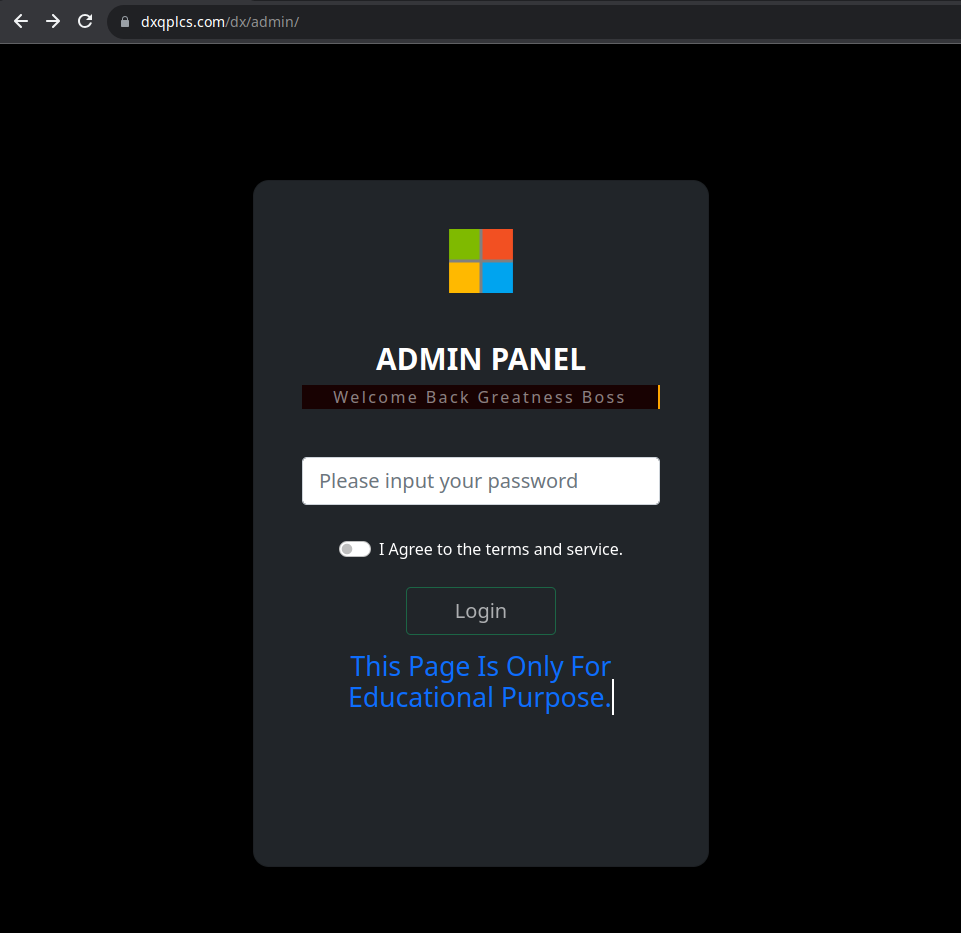Click the four-color Microsoft logo
This screenshot has height=933, width=961.
[480, 261]
